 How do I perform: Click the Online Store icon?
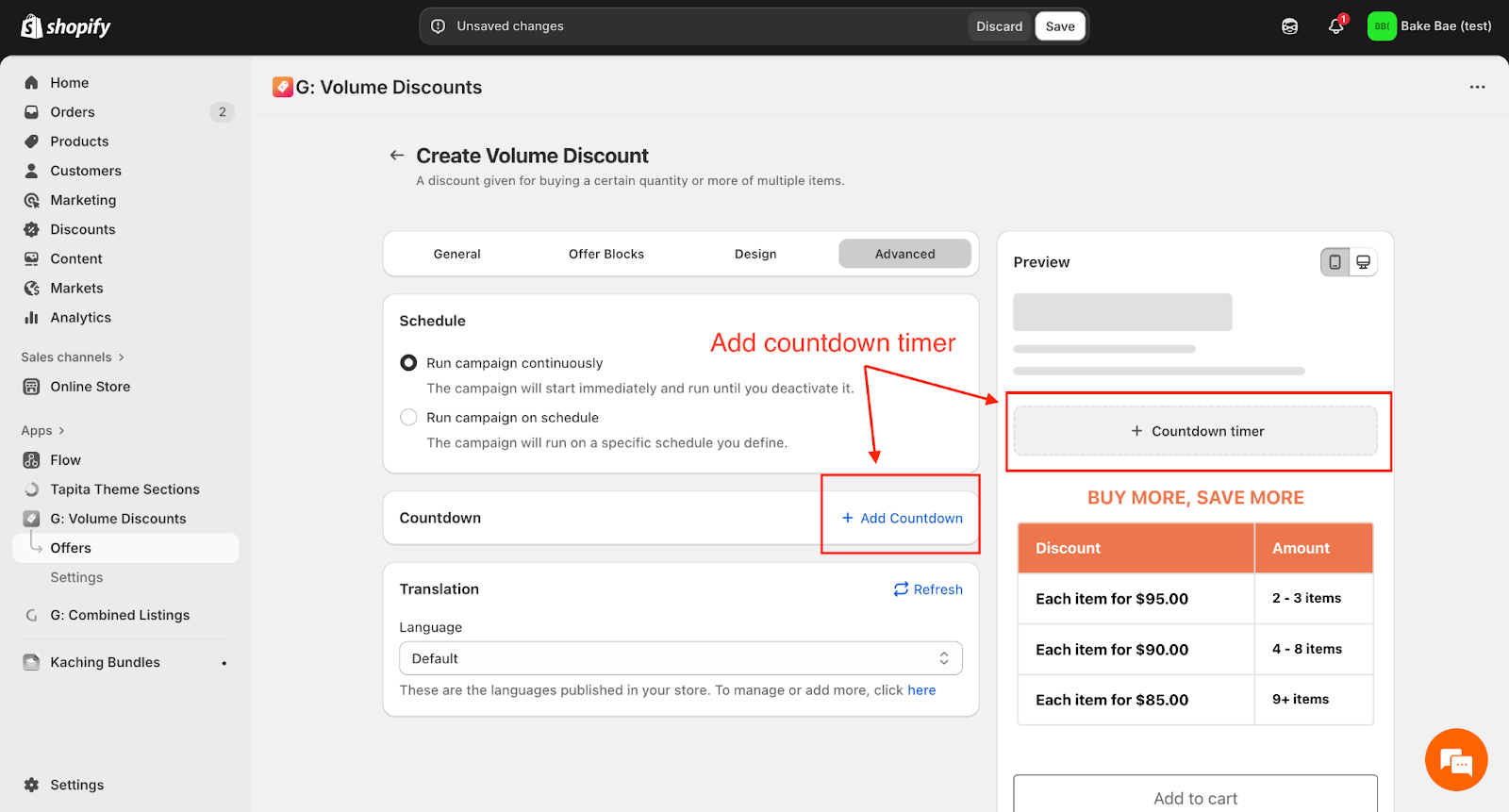(31, 387)
